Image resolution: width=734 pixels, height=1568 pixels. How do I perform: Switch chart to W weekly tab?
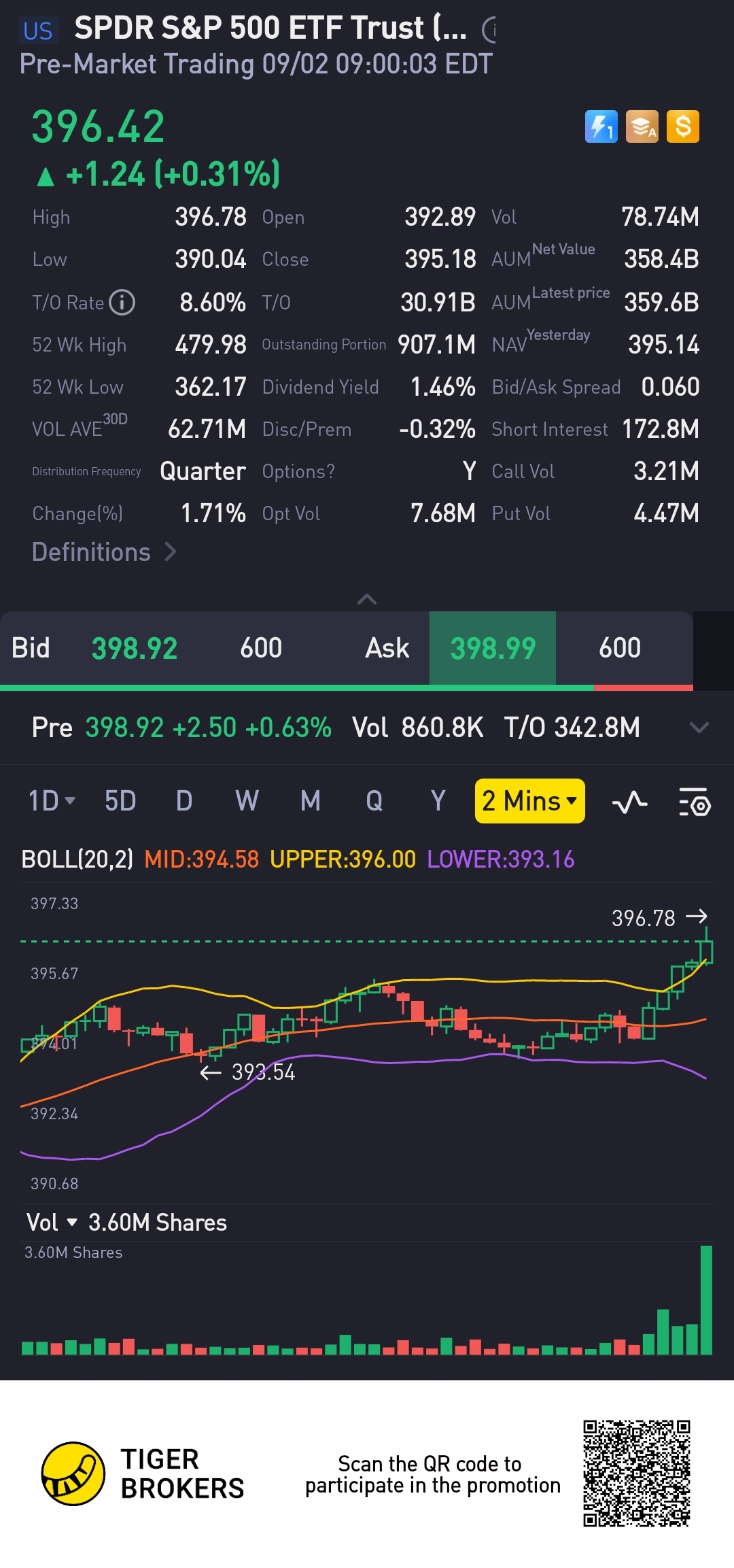click(247, 801)
